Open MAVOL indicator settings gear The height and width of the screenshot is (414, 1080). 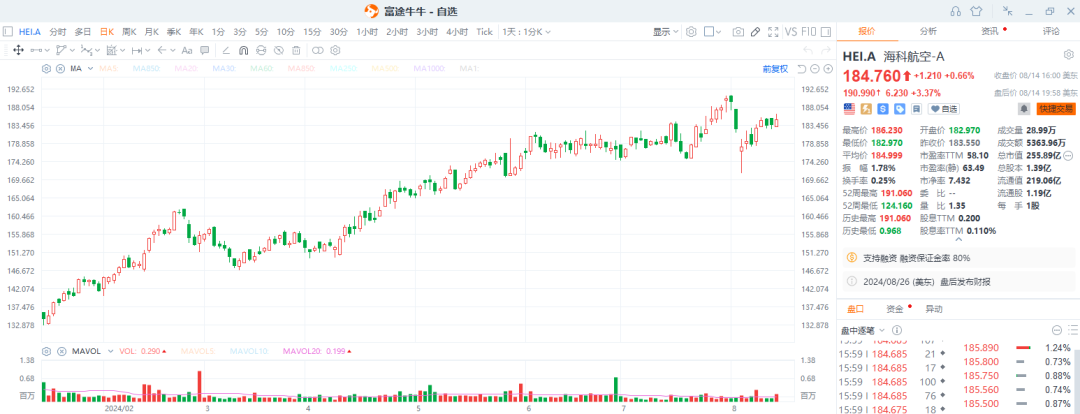click(x=47, y=351)
